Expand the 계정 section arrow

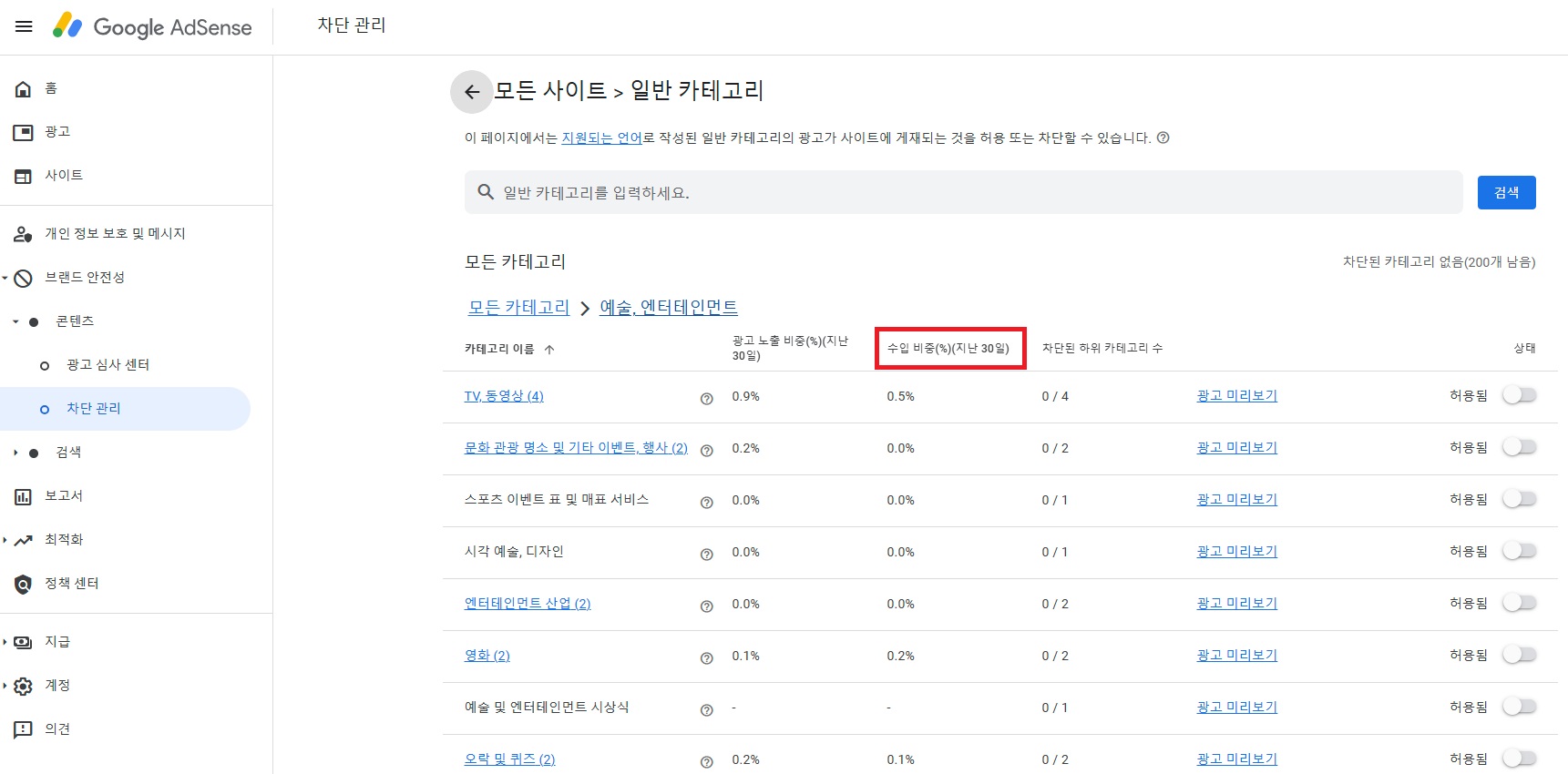click(5, 686)
